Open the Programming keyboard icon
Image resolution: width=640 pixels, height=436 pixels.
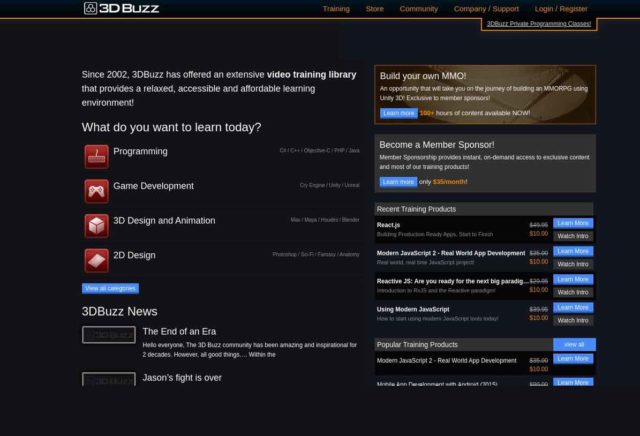(x=96, y=157)
